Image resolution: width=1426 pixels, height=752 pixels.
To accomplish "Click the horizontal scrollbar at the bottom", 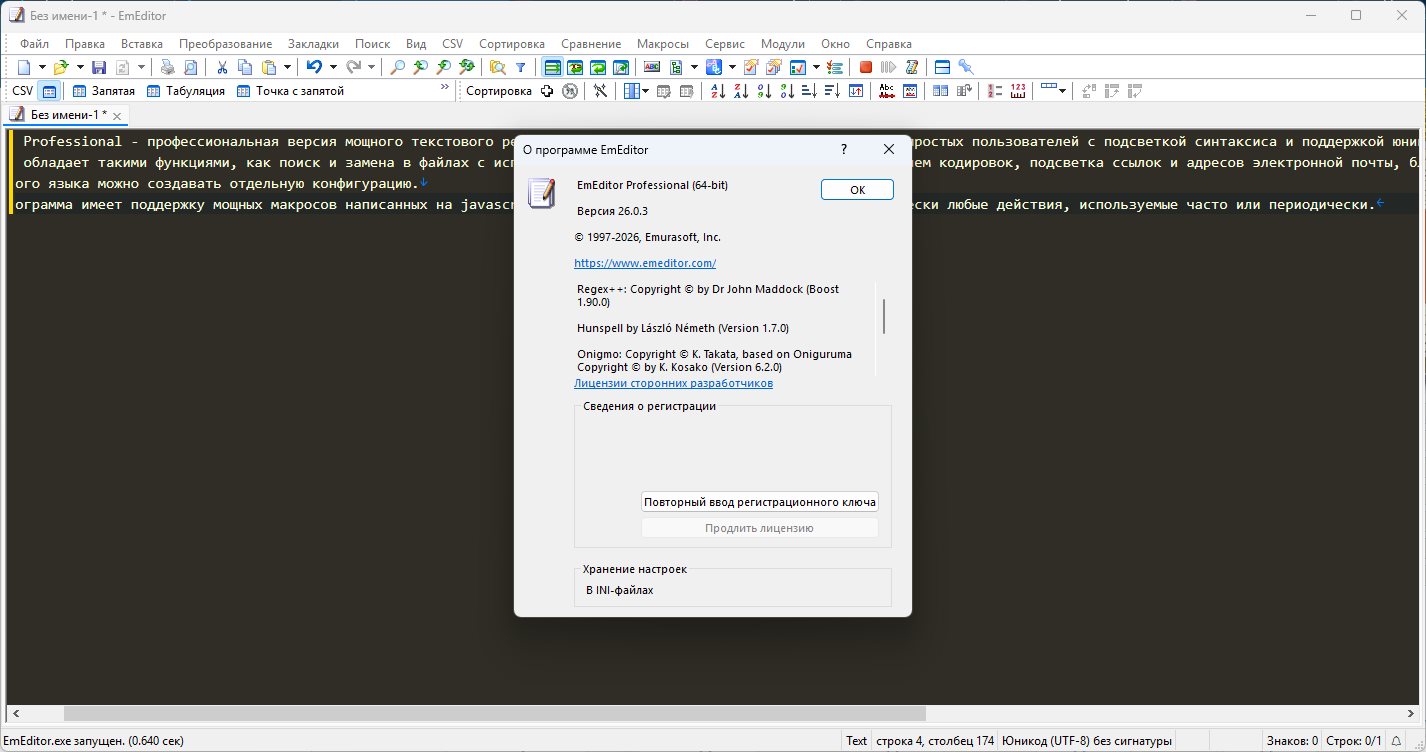I will 494,714.
